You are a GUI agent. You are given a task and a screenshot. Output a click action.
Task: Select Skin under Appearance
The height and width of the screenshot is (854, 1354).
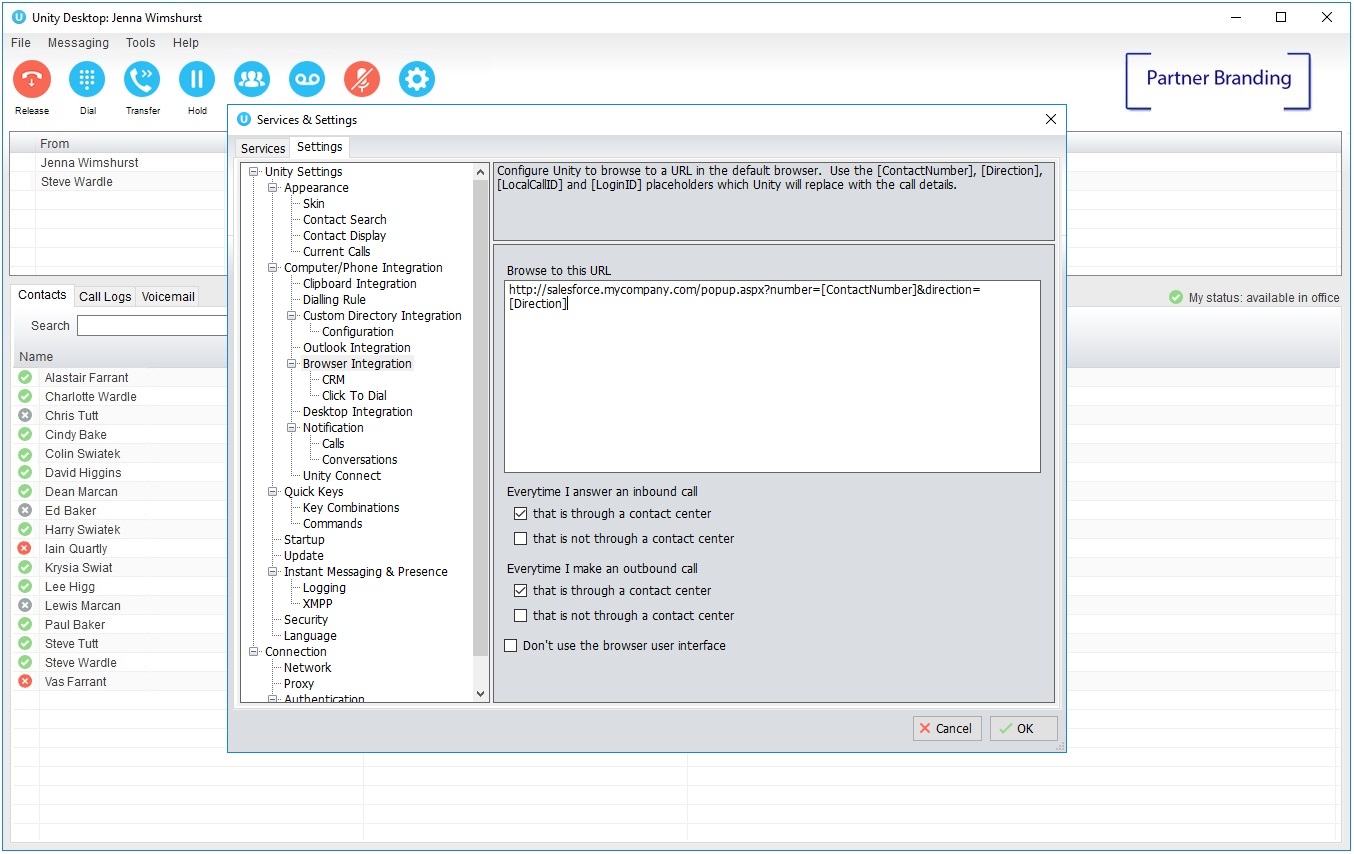pyautogui.click(x=314, y=204)
